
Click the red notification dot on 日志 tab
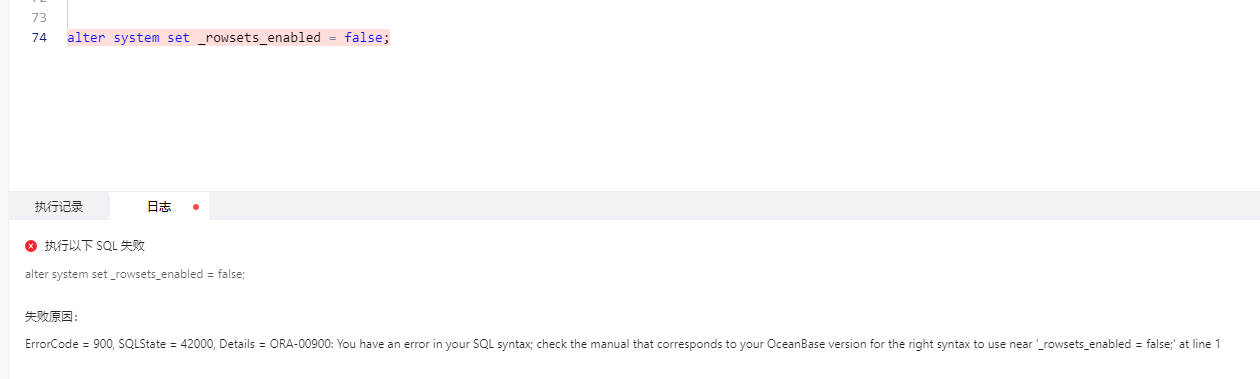click(x=196, y=207)
